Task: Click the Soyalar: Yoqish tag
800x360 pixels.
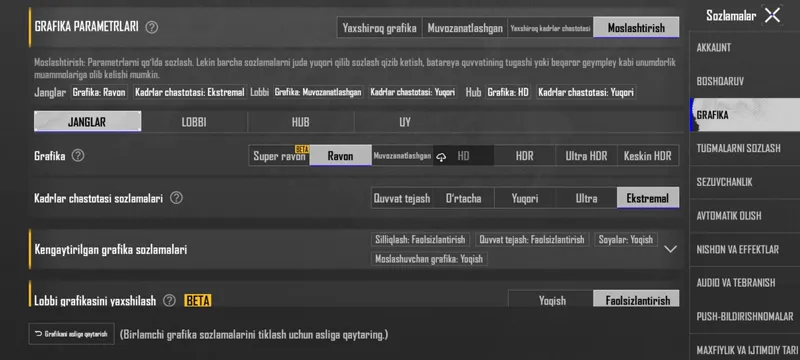Action: coord(626,239)
